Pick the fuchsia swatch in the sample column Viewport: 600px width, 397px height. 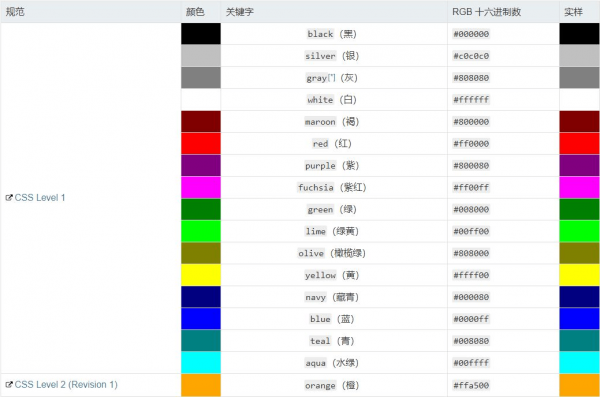579,188
